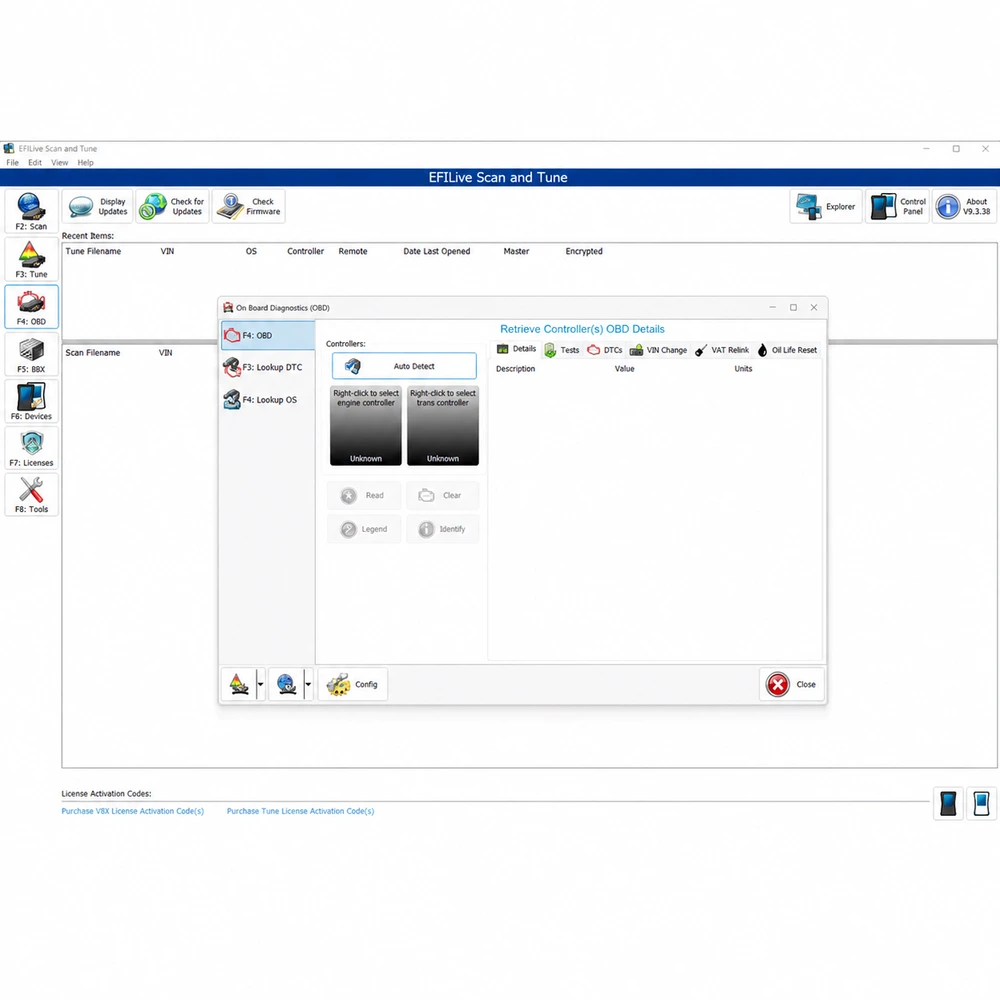Click Close in OBD dialog
The height and width of the screenshot is (1000, 1000).
791,684
